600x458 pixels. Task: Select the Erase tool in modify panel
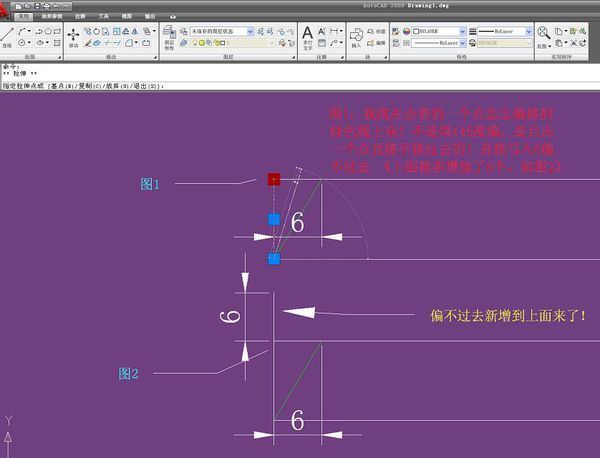tap(87, 43)
